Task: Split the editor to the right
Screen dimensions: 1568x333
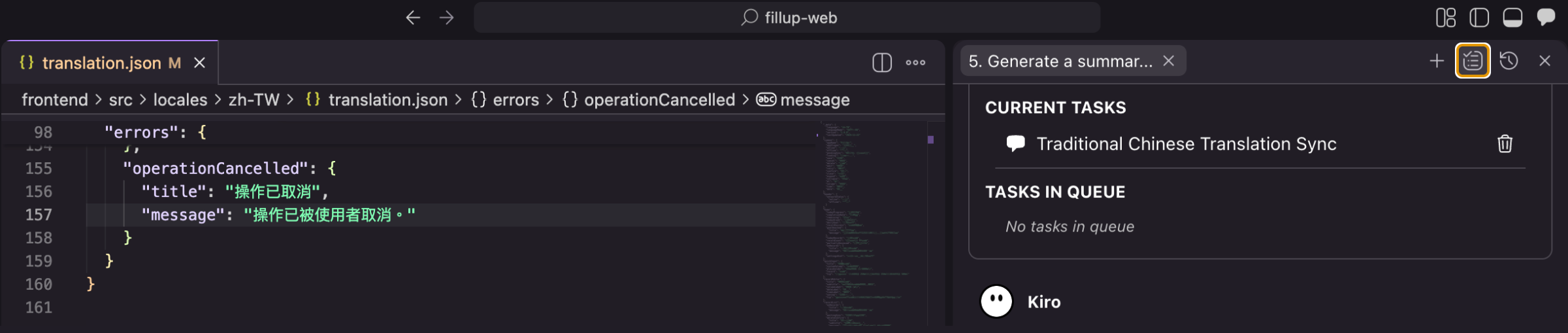Action: [882, 63]
